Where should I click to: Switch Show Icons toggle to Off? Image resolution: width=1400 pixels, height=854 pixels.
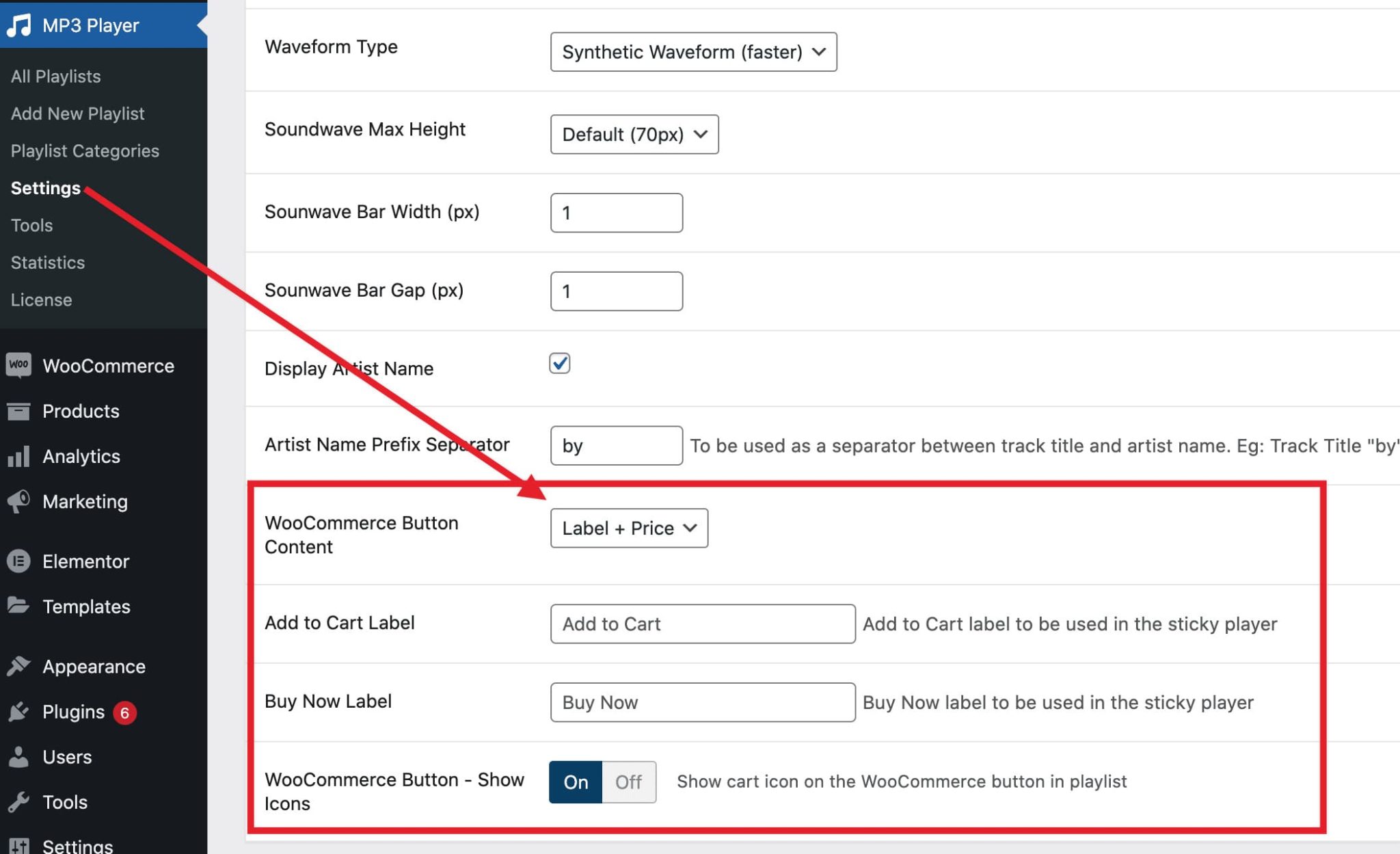pyautogui.click(x=628, y=782)
